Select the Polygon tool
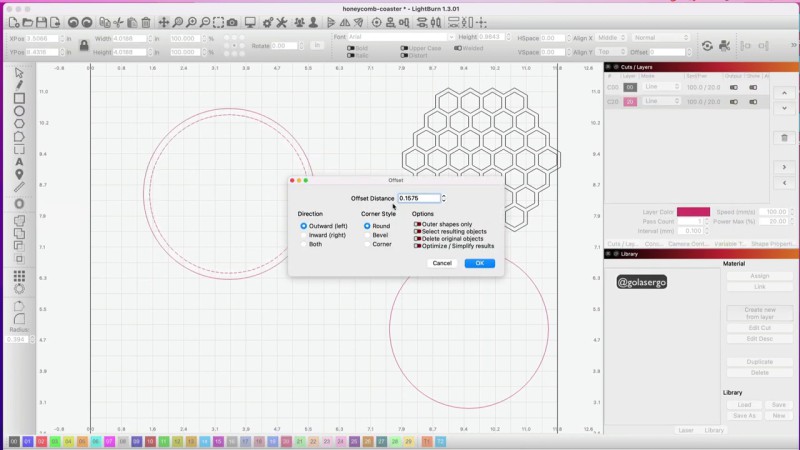This screenshot has height=450, width=800. coord(19,124)
